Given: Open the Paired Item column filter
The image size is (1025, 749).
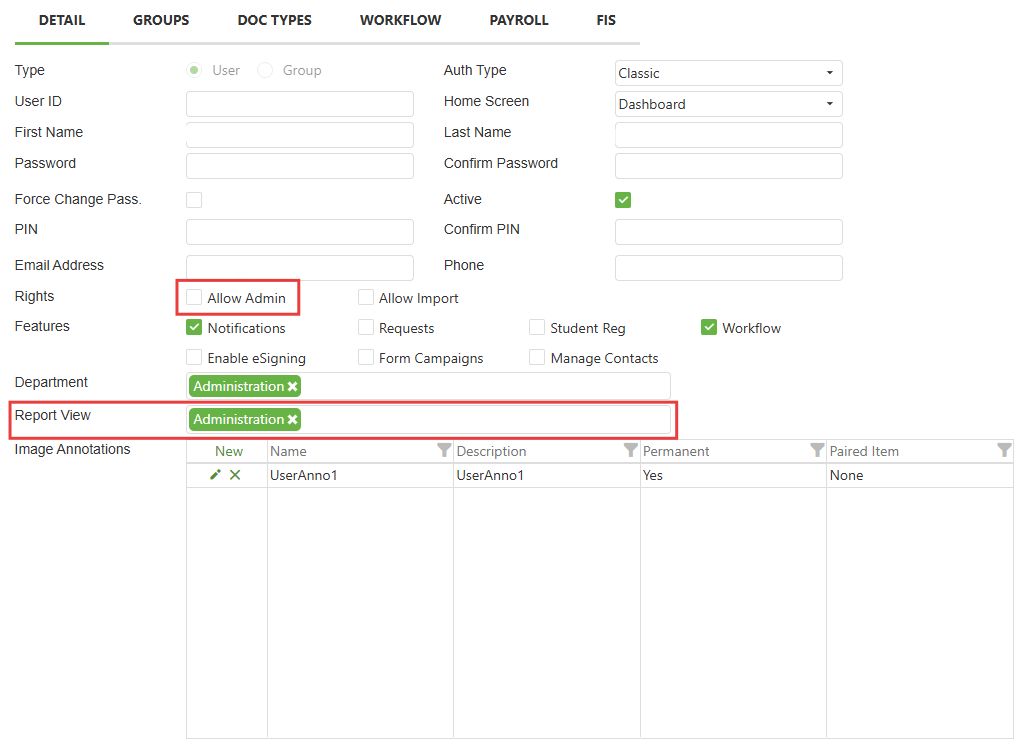Looking at the screenshot, I should 1005,450.
